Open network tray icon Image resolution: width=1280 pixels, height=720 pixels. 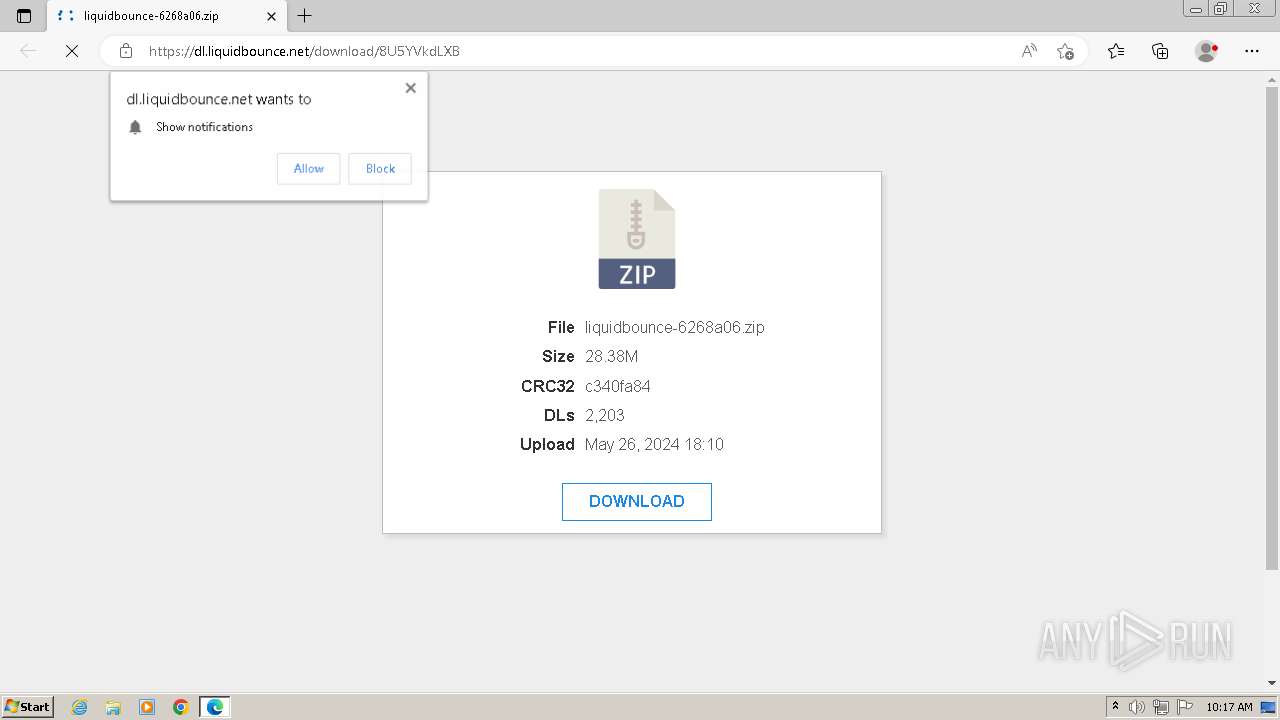(x=1160, y=707)
